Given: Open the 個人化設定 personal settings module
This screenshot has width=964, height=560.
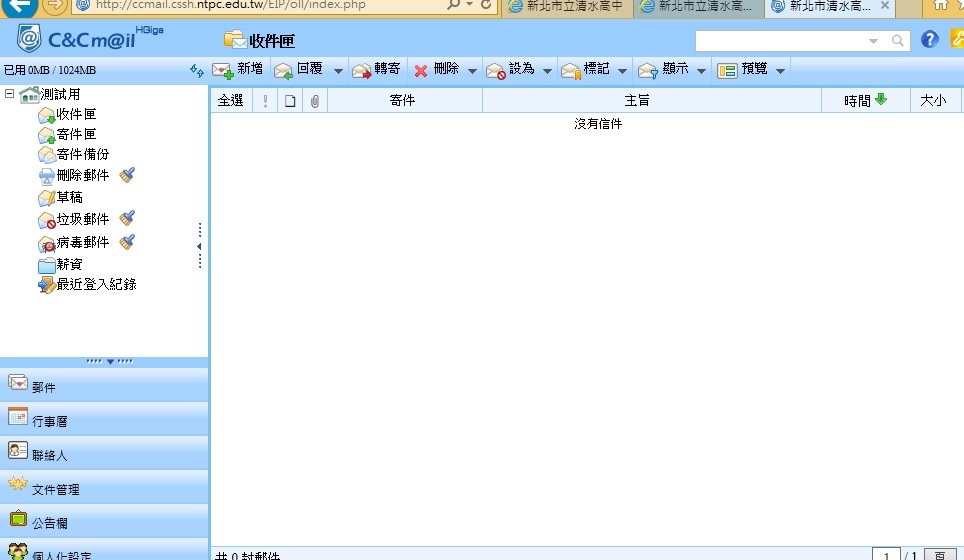Looking at the screenshot, I should click(104, 551).
